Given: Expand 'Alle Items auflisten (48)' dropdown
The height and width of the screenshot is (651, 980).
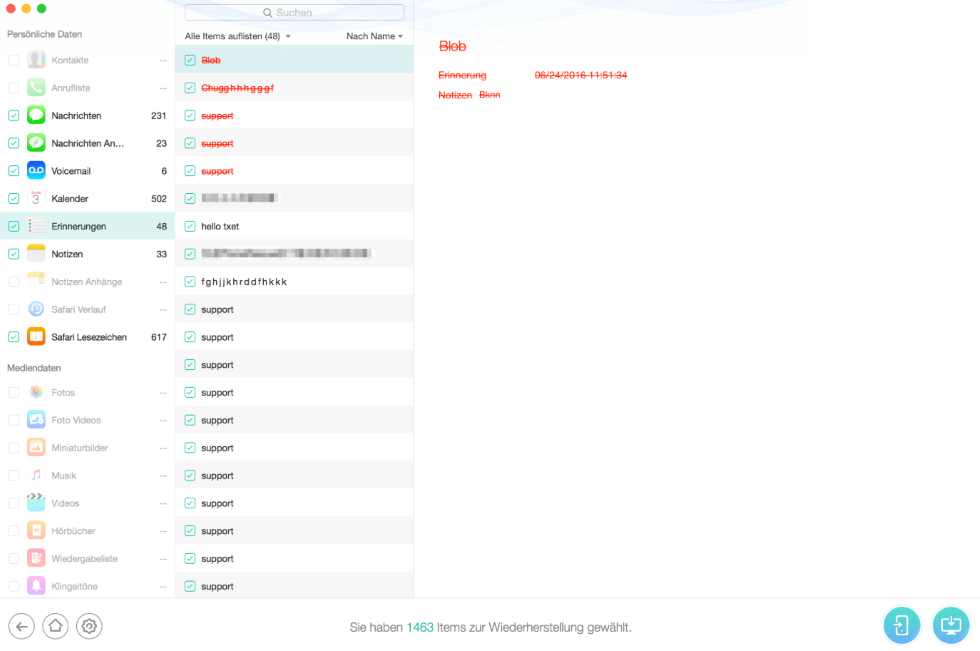Looking at the screenshot, I should coord(238,36).
